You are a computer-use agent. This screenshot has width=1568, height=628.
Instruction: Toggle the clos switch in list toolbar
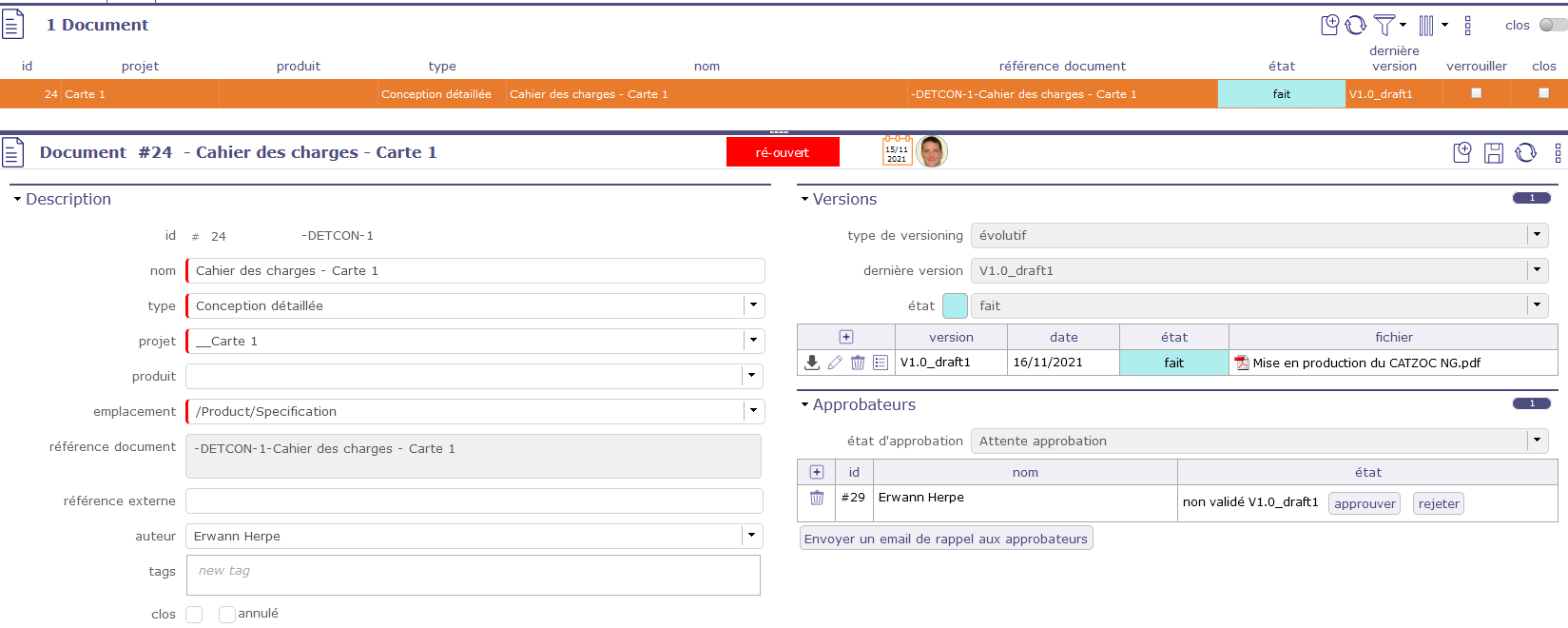point(1552,25)
